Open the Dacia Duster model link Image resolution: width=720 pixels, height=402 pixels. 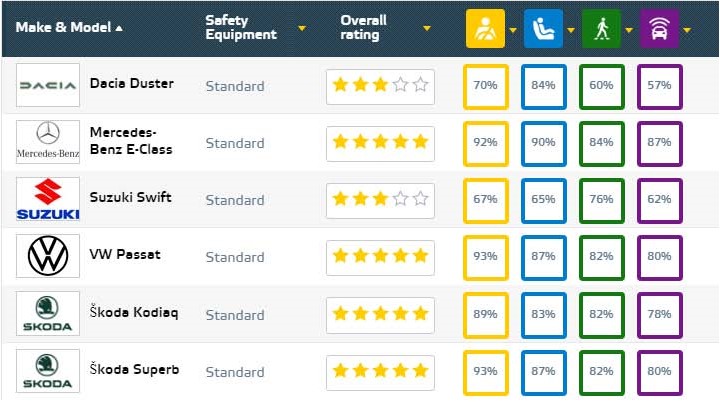coord(131,83)
